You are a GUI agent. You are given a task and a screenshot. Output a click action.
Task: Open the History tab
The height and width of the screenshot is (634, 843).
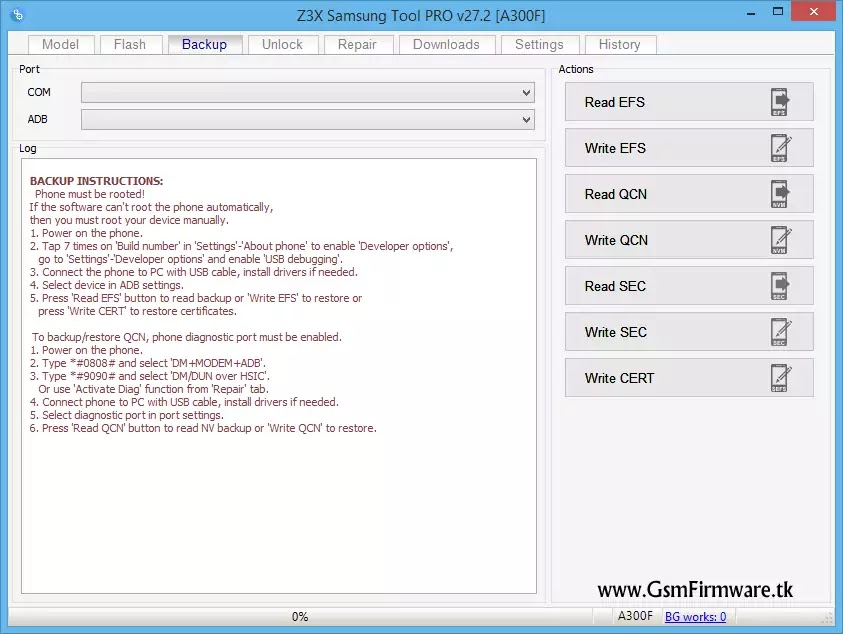coord(620,45)
